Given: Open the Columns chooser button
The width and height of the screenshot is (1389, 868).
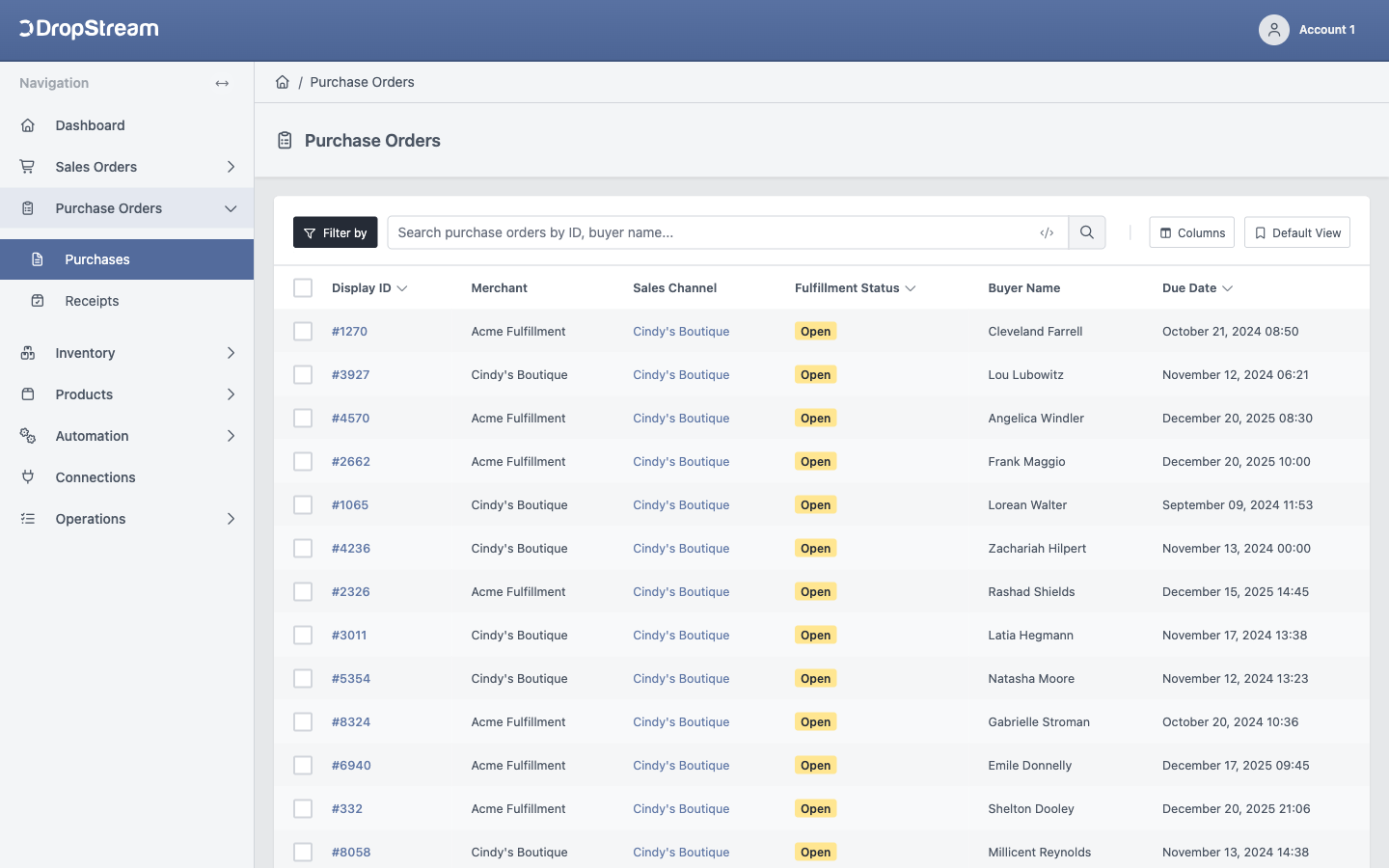Looking at the screenshot, I should click(1191, 232).
